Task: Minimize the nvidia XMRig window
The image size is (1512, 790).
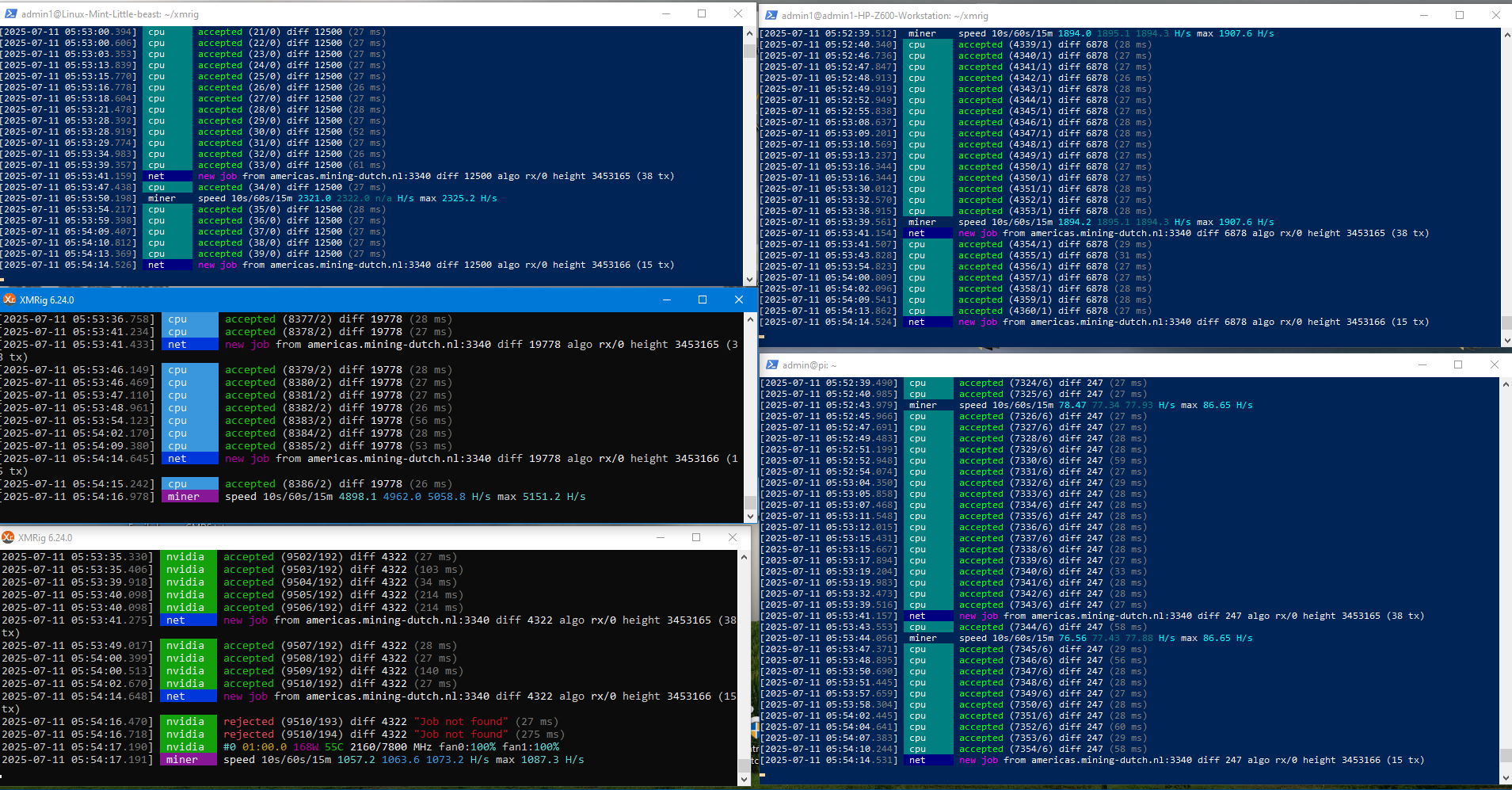Action: click(660, 537)
